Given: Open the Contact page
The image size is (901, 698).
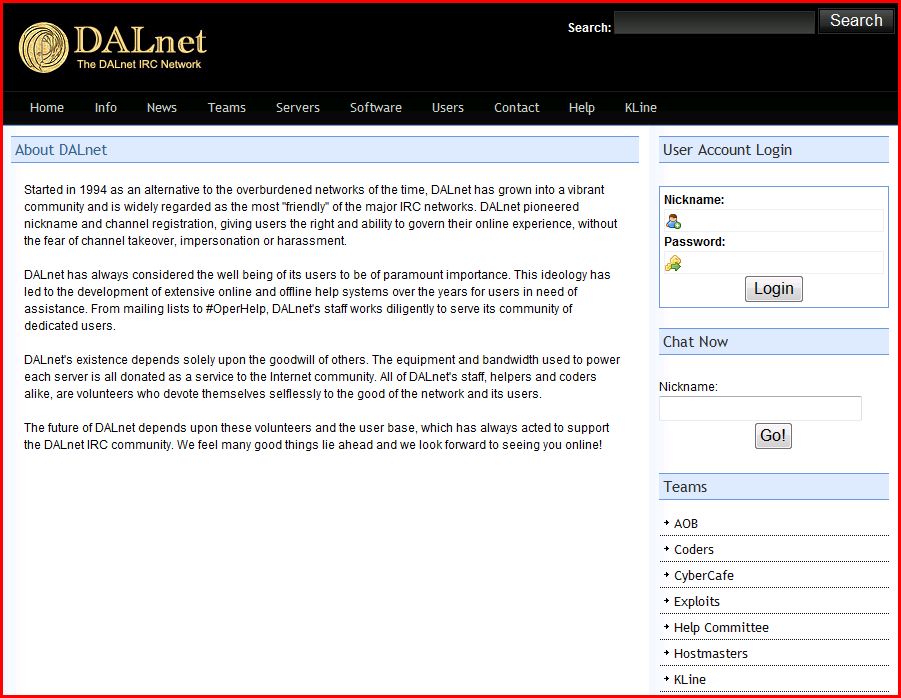Looking at the screenshot, I should coord(517,107).
